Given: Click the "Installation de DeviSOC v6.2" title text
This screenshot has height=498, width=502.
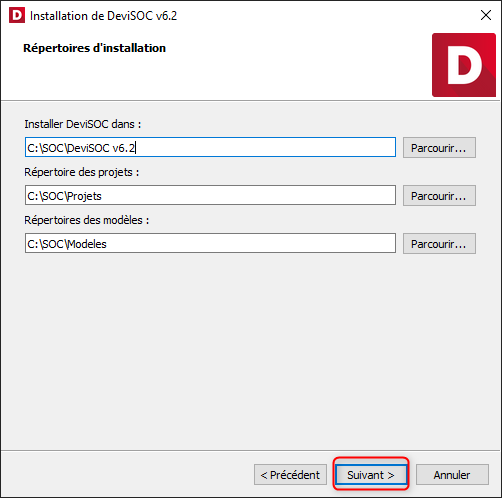Looking at the screenshot, I should [103, 16].
